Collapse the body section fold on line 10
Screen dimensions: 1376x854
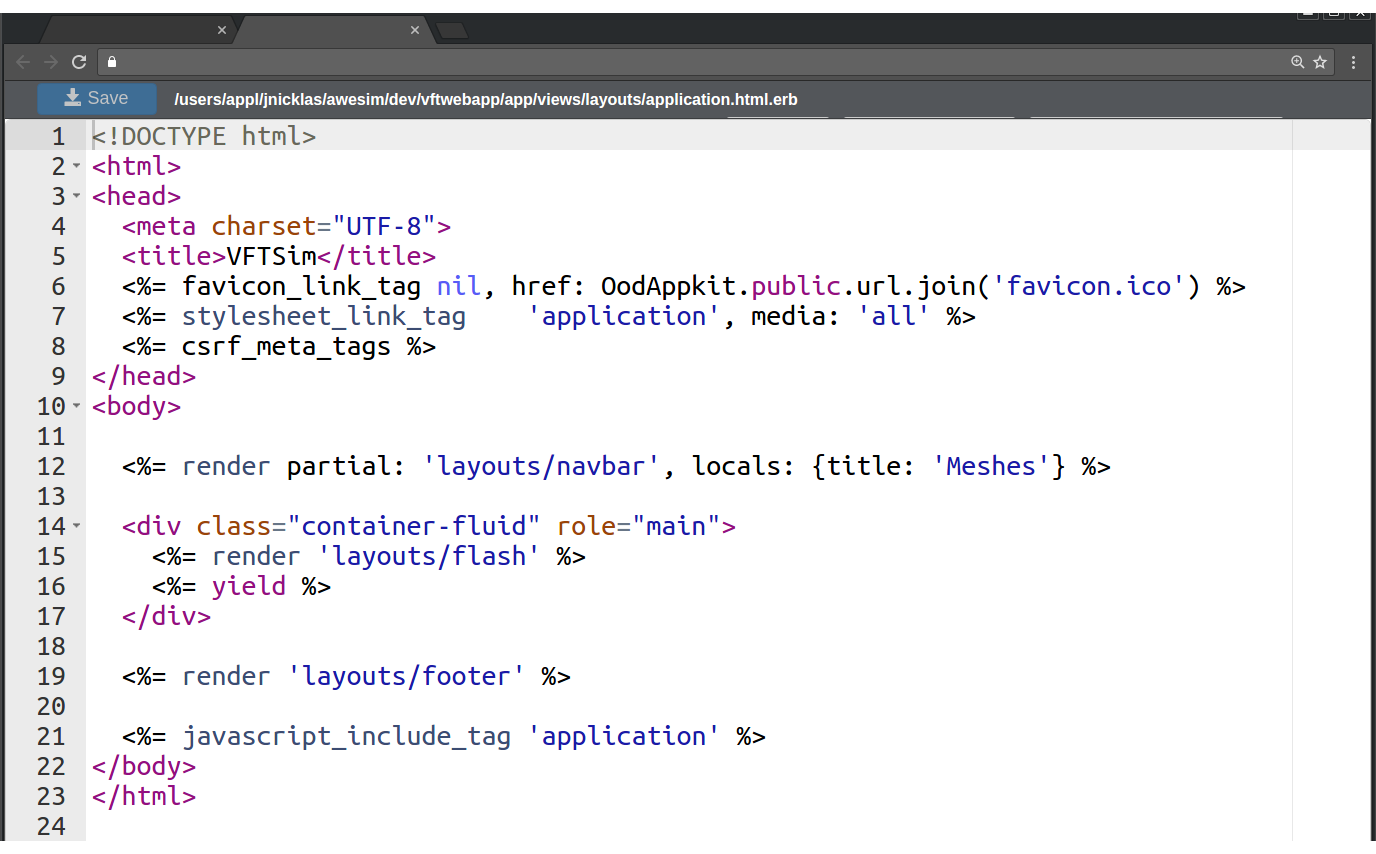click(x=77, y=406)
